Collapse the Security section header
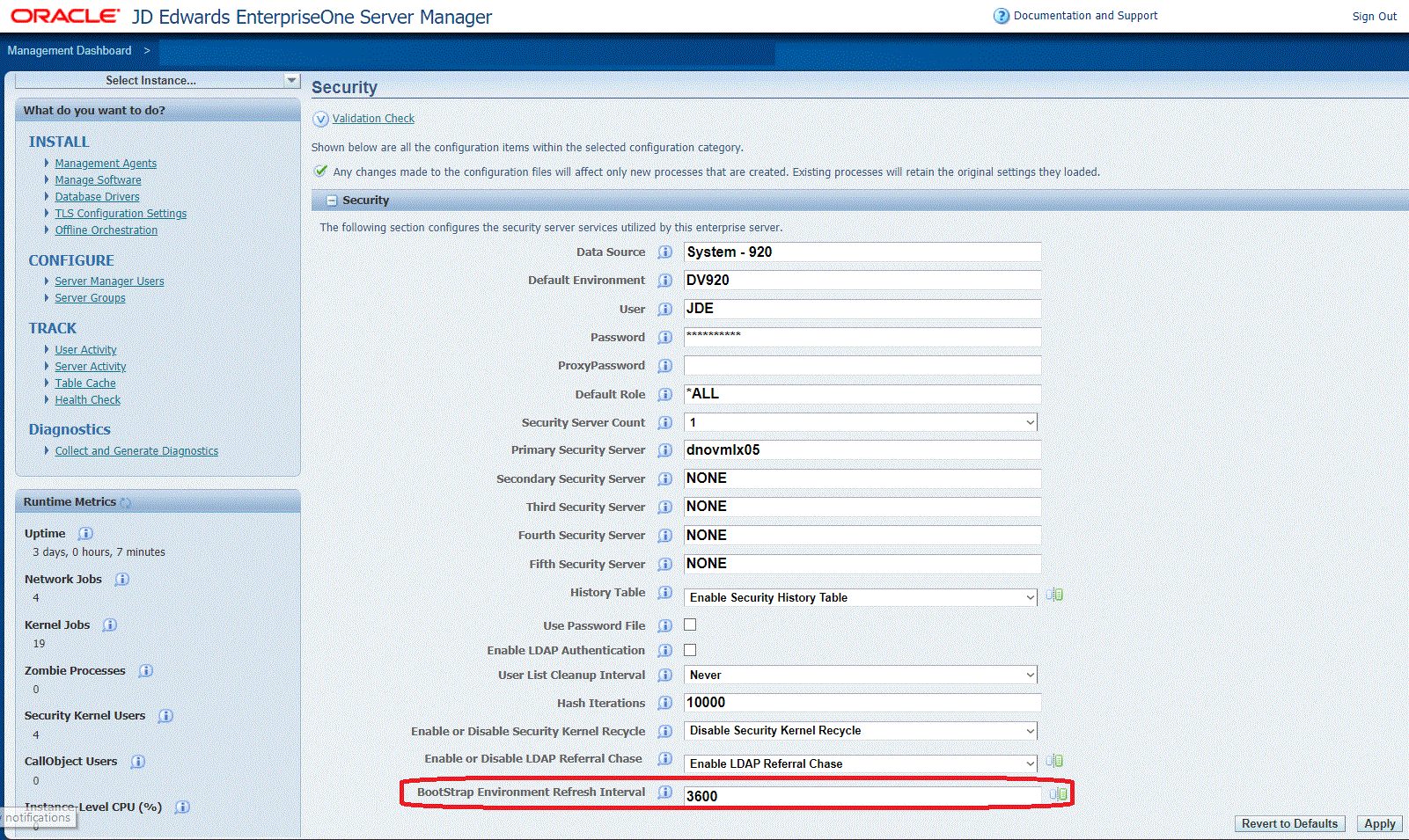Image resolution: width=1409 pixels, height=840 pixels. [x=332, y=201]
